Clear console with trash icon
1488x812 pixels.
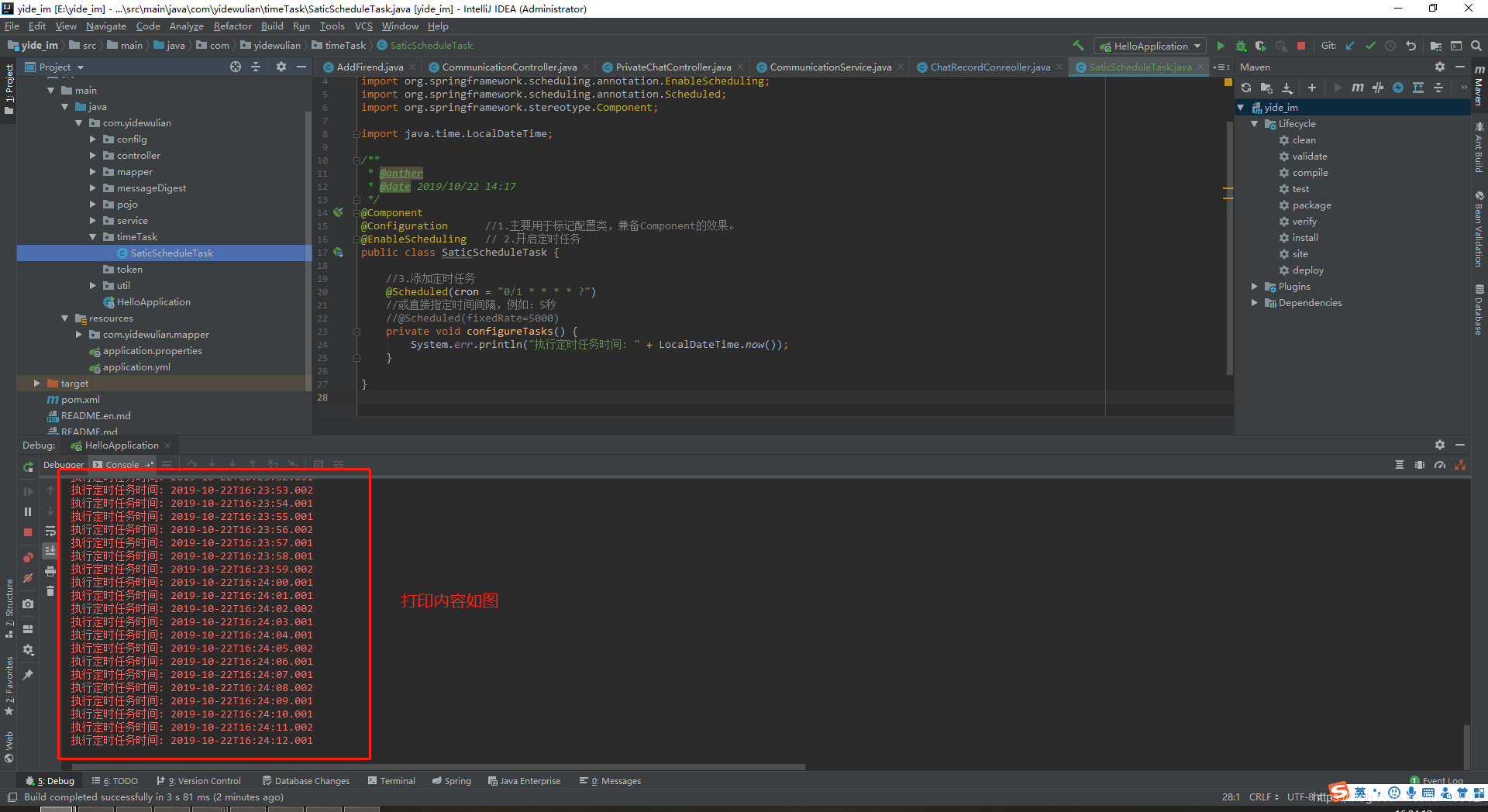pyautogui.click(x=50, y=590)
